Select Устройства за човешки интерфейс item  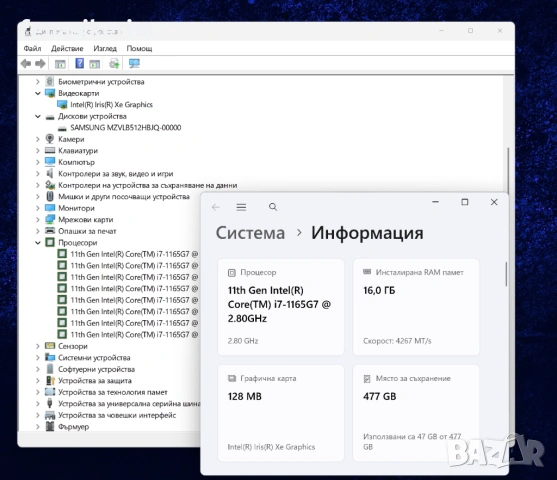[117, 415]
